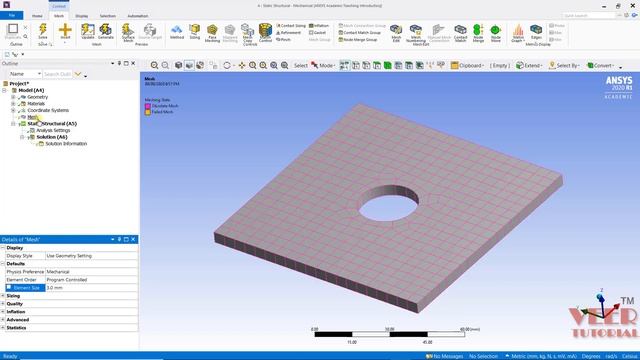Screen dimensions: 640x360
Task: Click the Outline search field
Action: coord(58,74)
